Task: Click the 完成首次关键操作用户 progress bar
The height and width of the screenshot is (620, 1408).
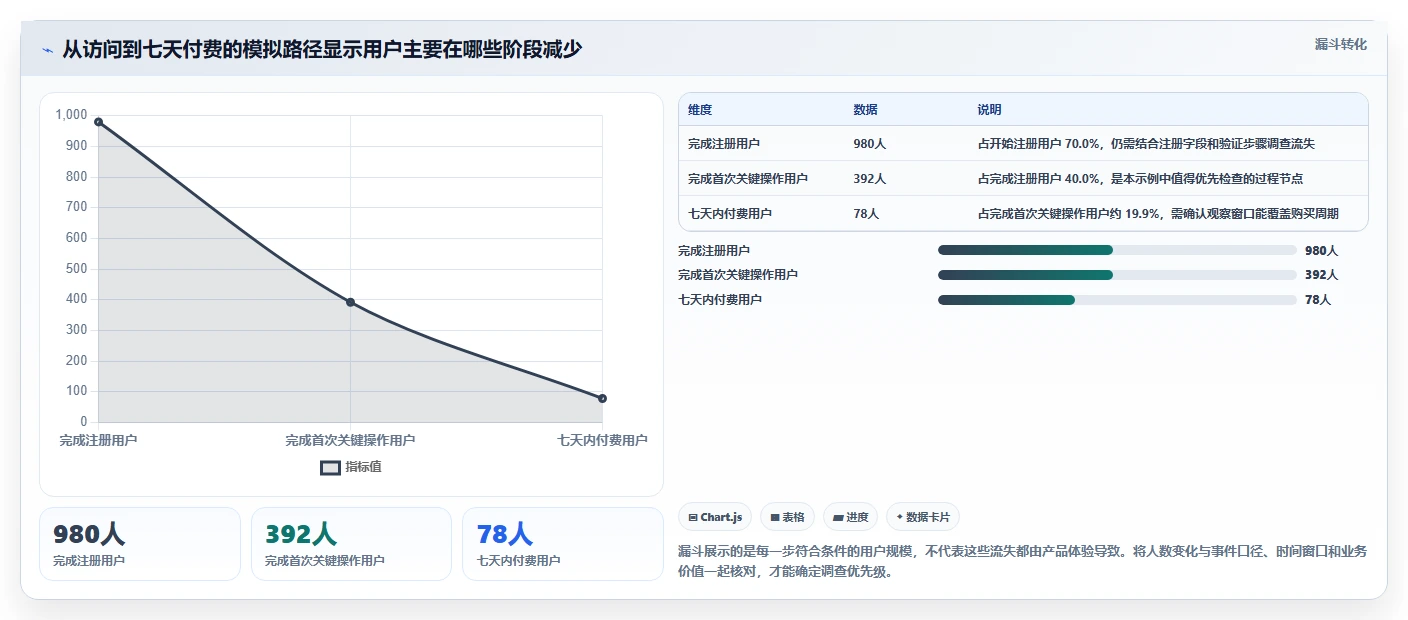Action: click(x=1117, y=275)
